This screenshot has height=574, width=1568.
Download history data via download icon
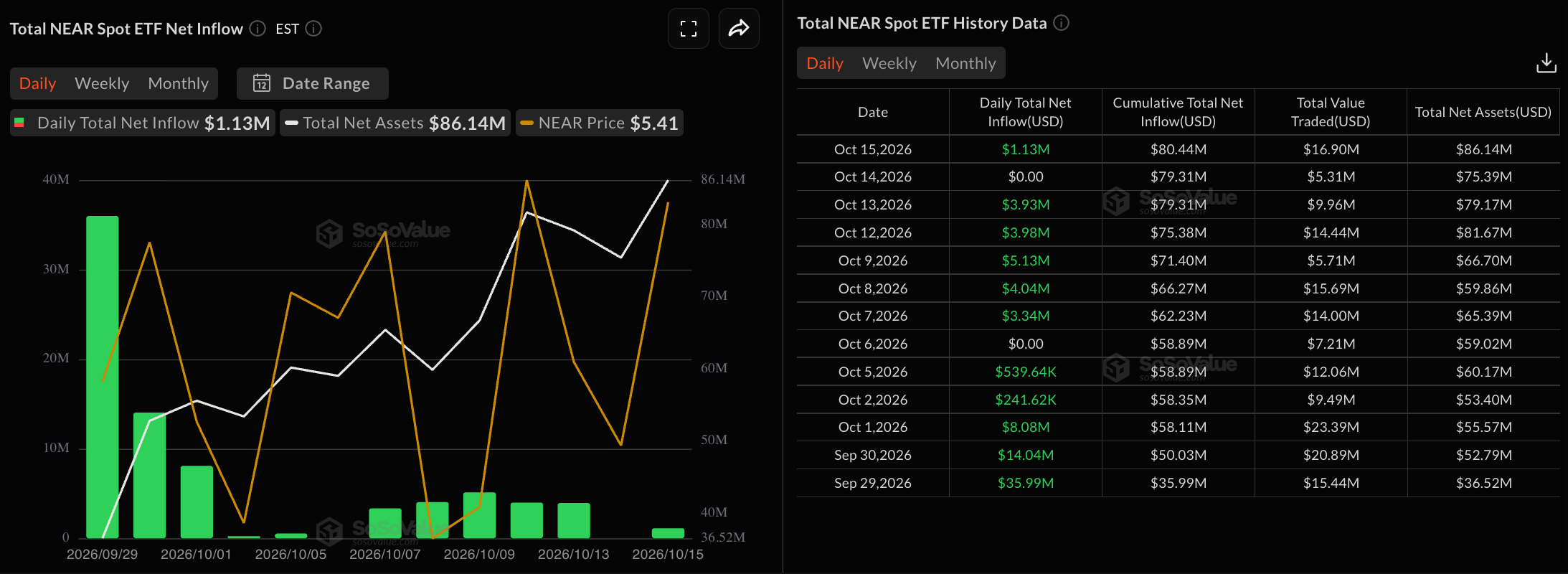[x=1546, y=63]
